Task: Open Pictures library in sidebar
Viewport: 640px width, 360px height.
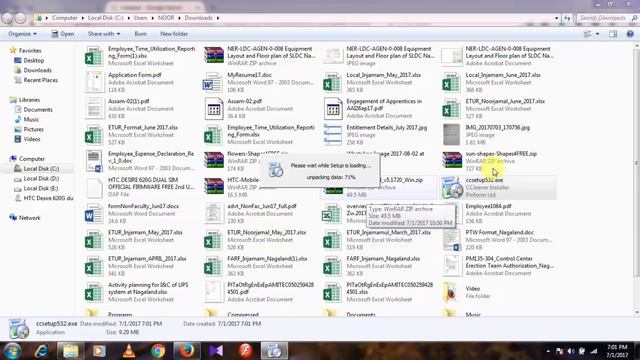Action: click(33, 129)
